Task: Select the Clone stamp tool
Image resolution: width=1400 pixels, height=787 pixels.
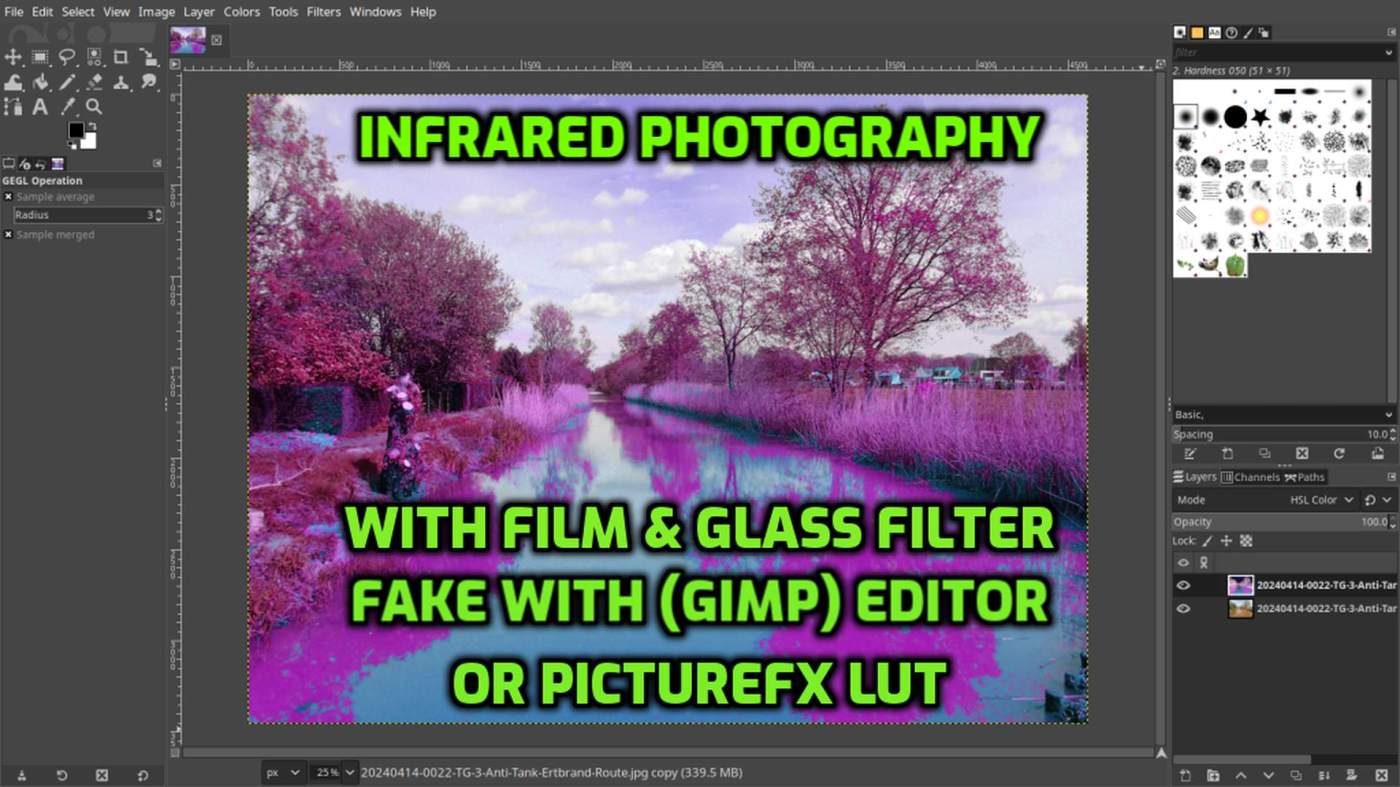Action: (x=121, y=82)
